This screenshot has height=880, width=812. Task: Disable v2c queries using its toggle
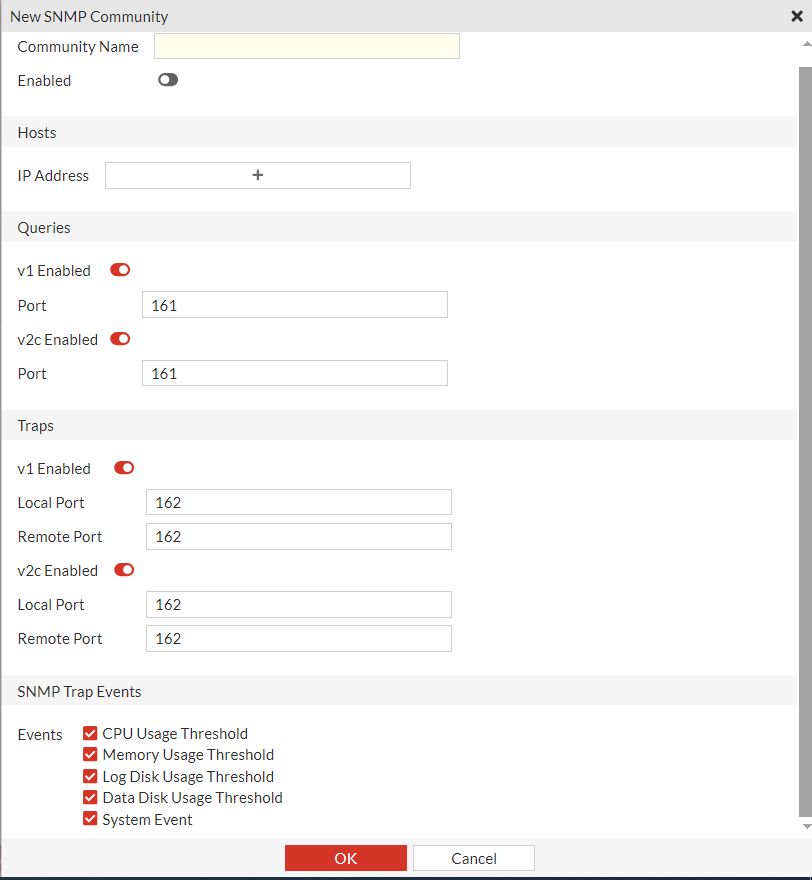(x=119, y=338)
